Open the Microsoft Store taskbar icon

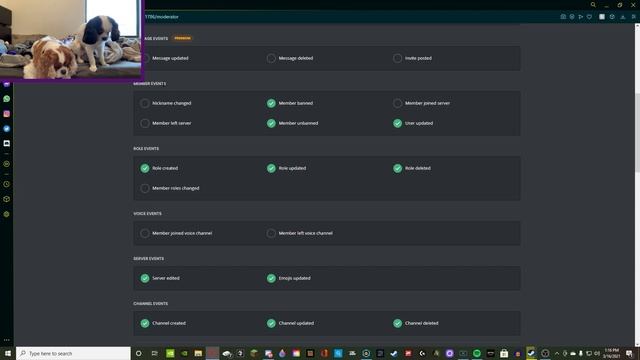[x=504, y=353]
